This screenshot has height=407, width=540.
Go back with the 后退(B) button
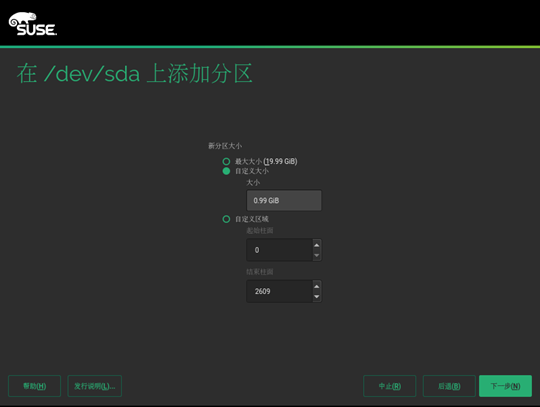(x=449, y=386)
